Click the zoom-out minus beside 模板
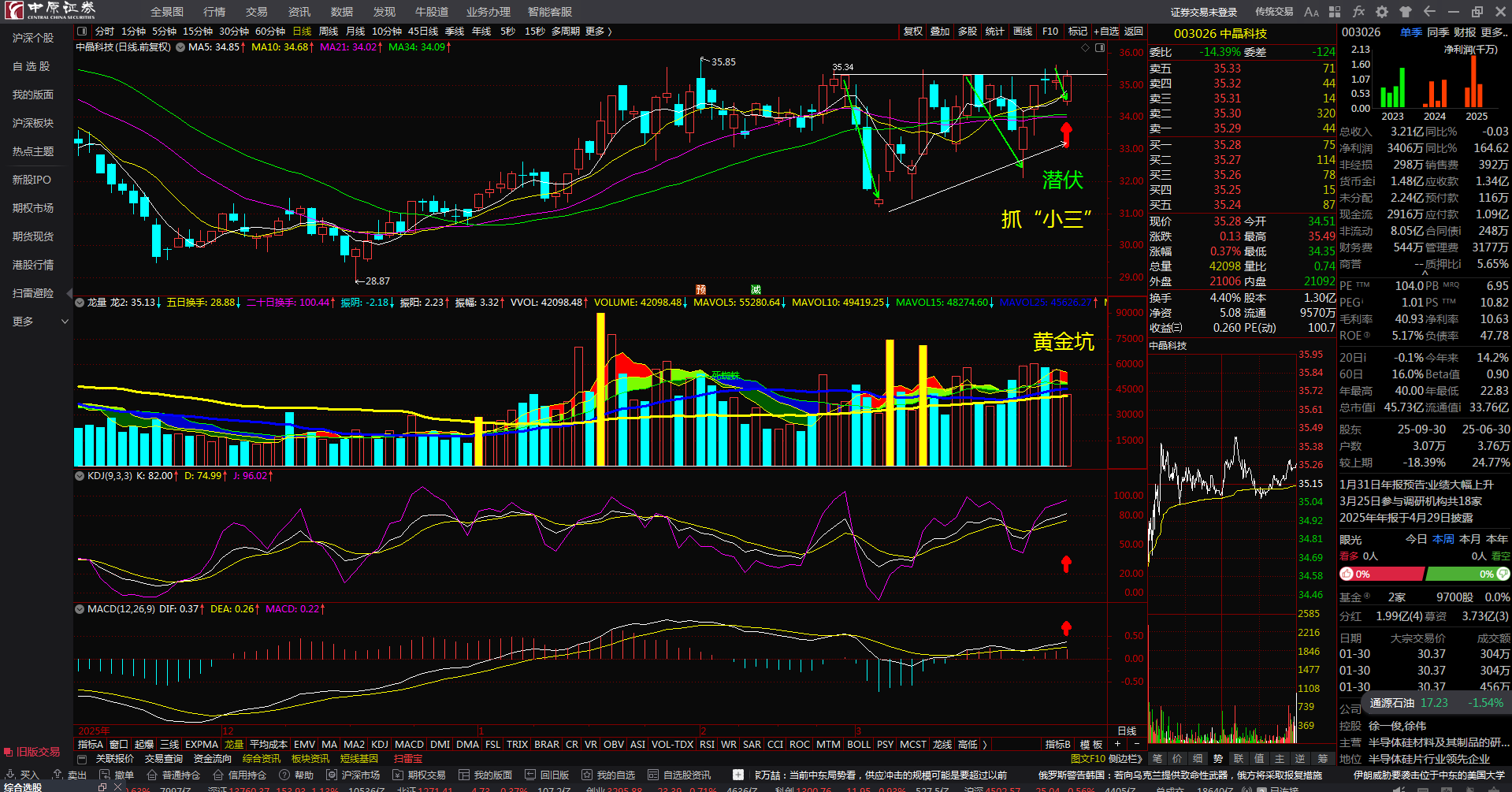 [1136, 744]
